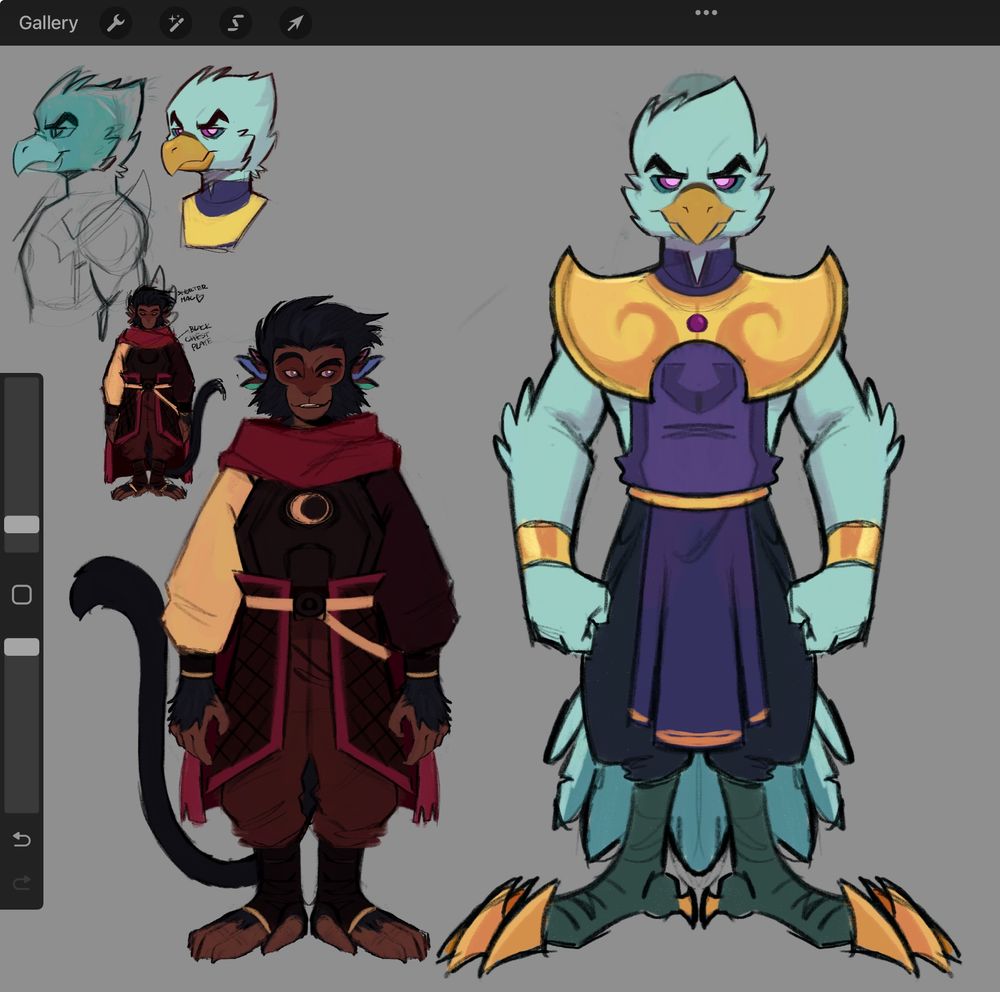The height and width of the screenshot is (992, 1000).
Task: Tap the square modify button in sidebar
Action: click(22, 595)
